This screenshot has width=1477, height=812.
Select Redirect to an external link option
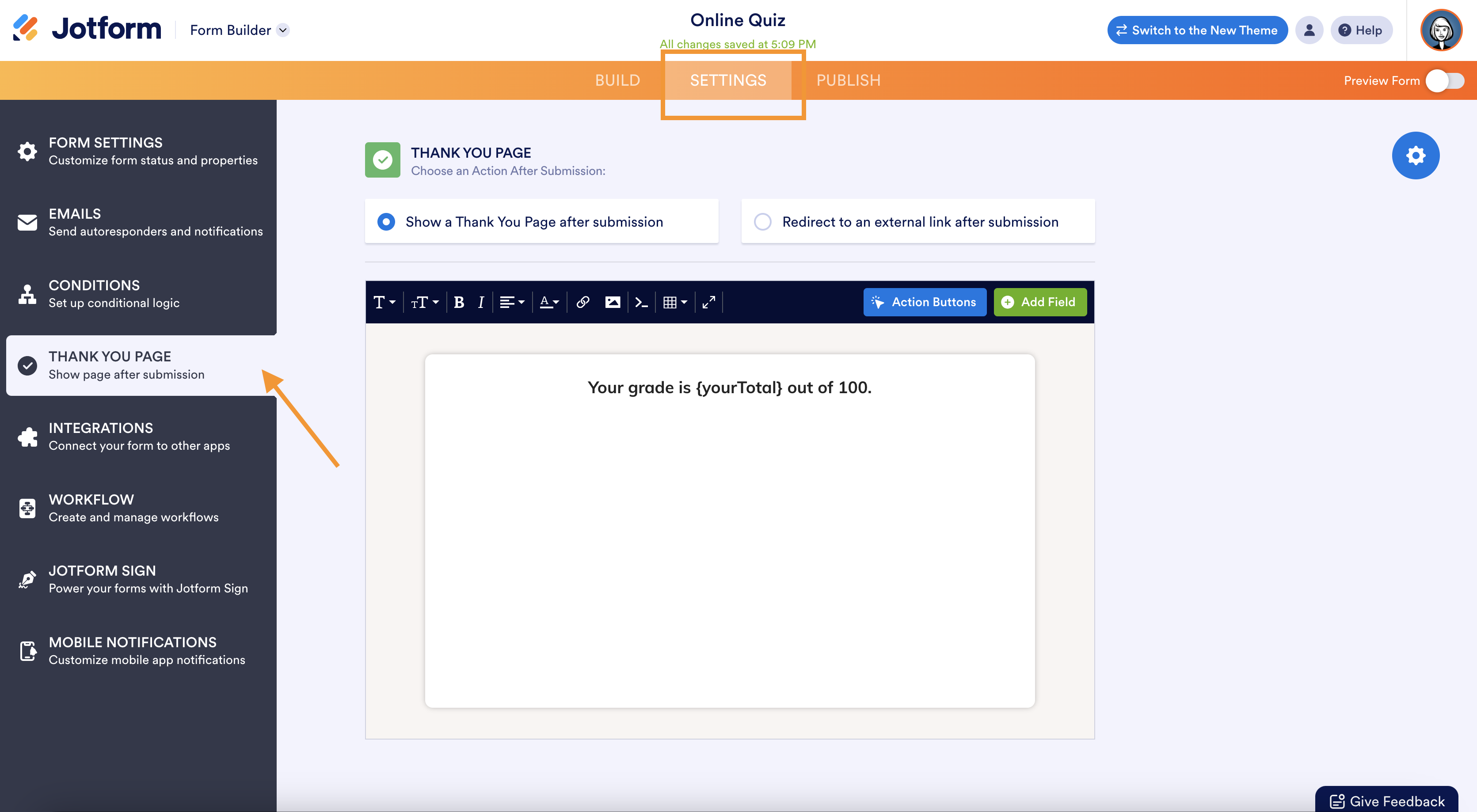coord(762,222)
